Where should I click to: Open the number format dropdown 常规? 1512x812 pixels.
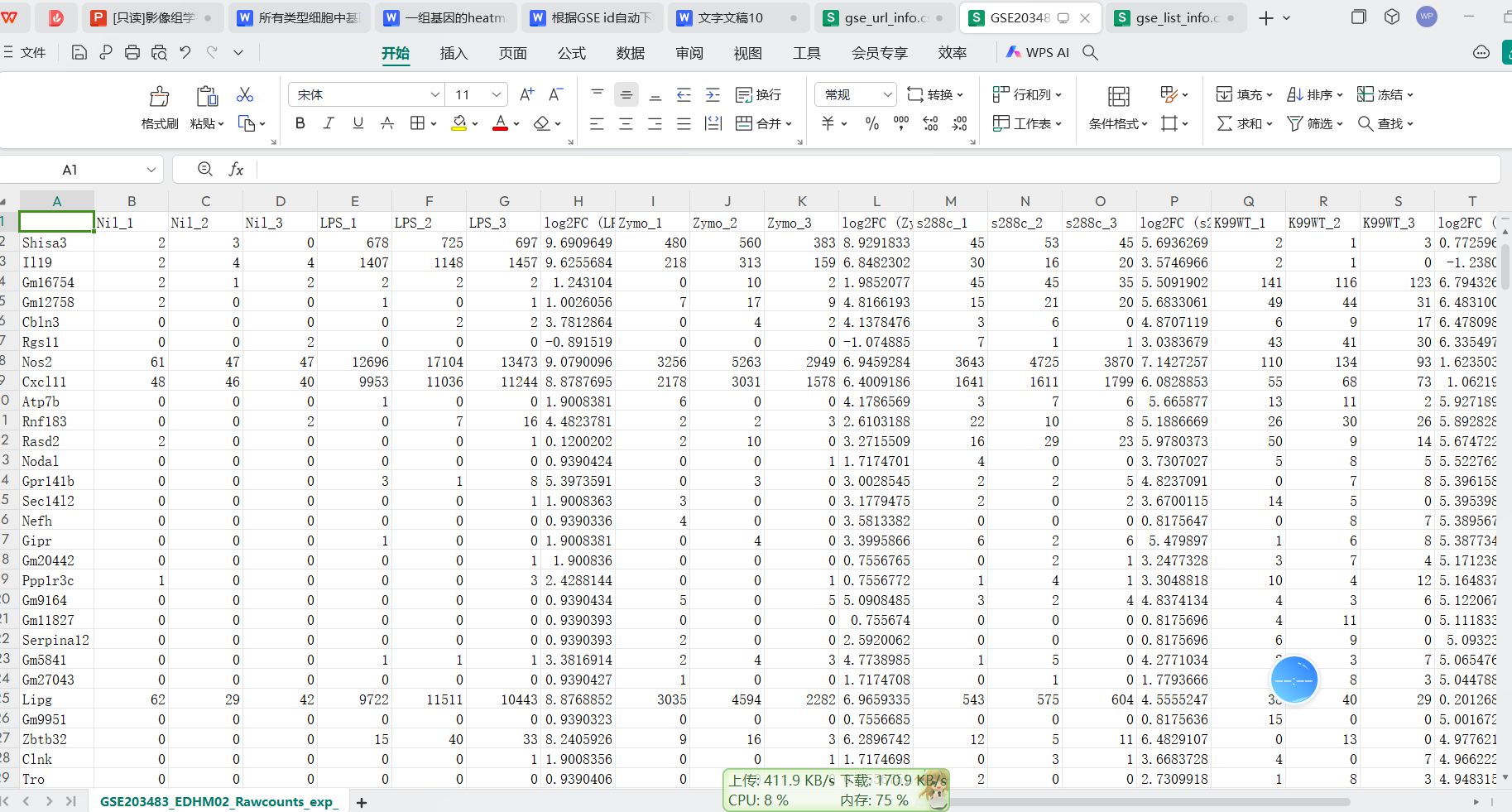coord(856,94)
